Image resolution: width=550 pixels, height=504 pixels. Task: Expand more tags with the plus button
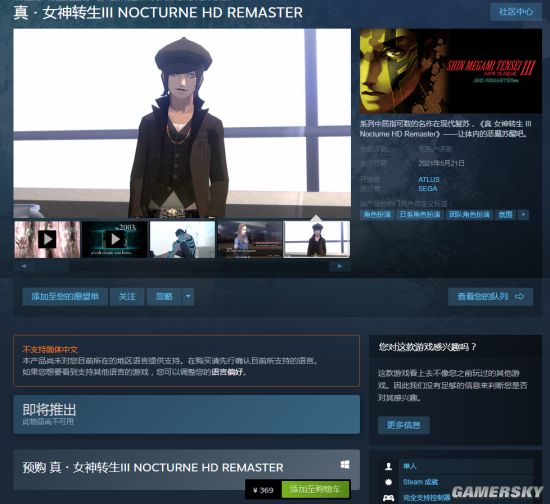(523, 214)
